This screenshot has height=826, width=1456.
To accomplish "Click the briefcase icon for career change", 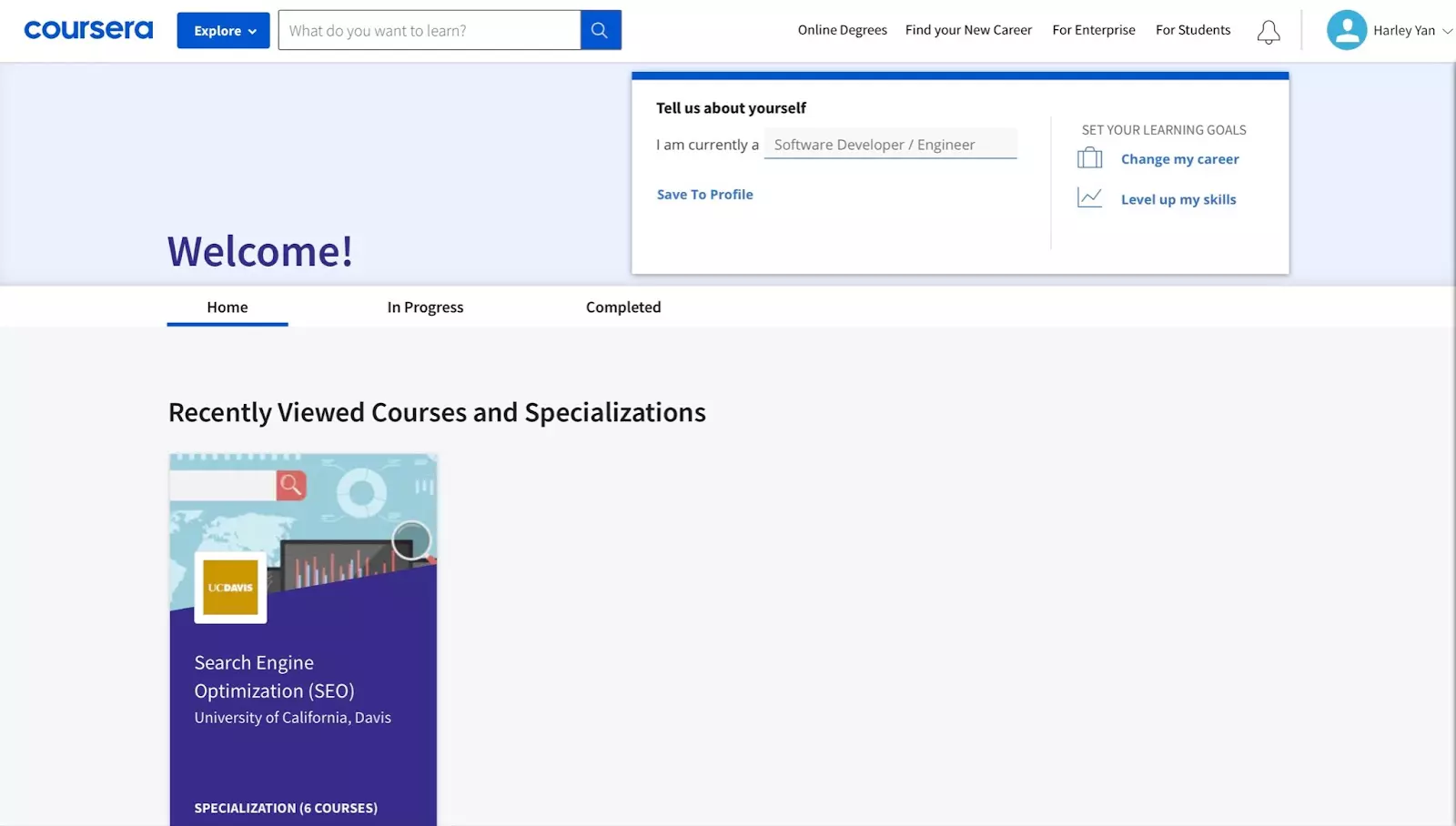I will (1089, 158).
